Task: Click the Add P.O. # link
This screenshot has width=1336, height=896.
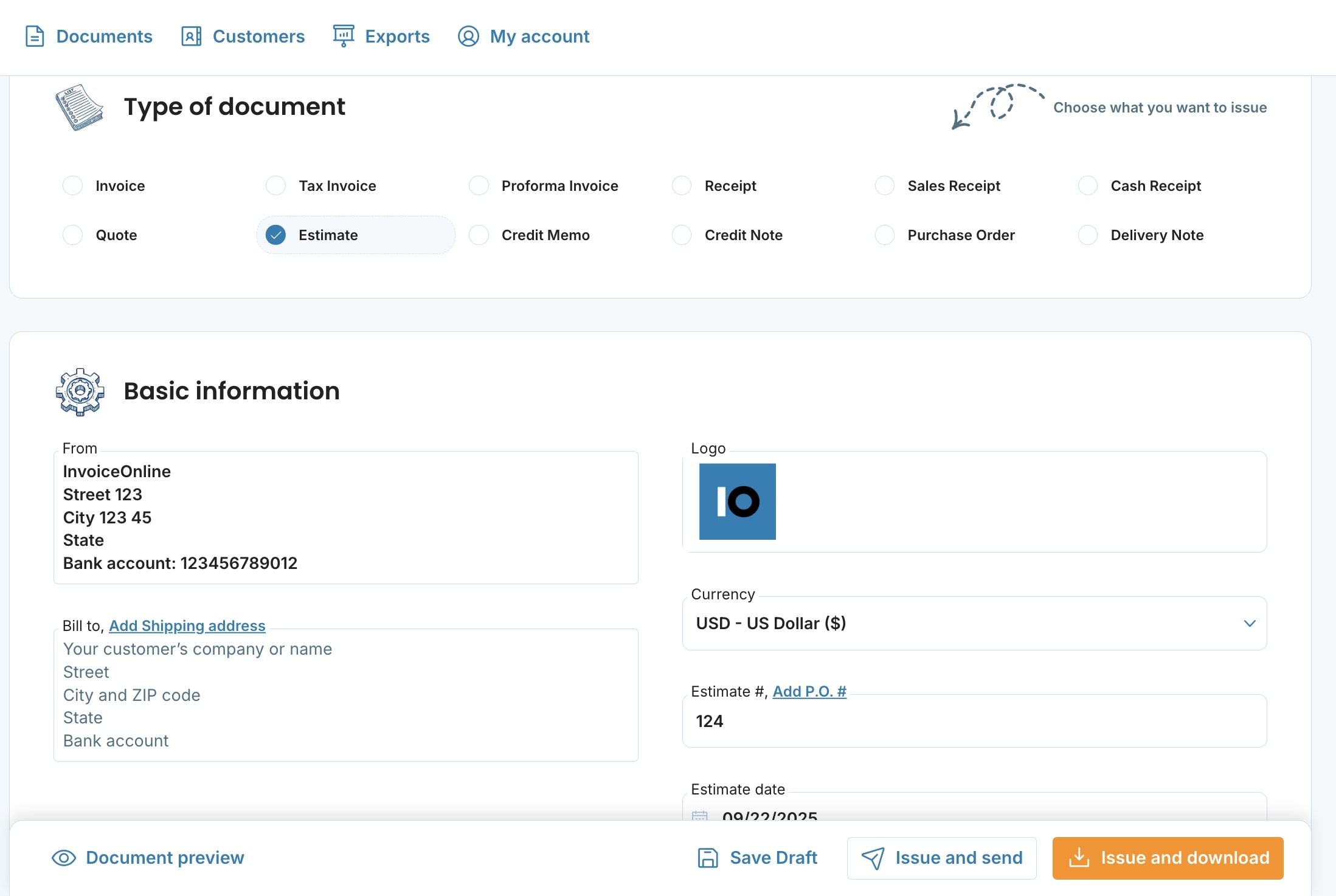Action: point(809,691)
